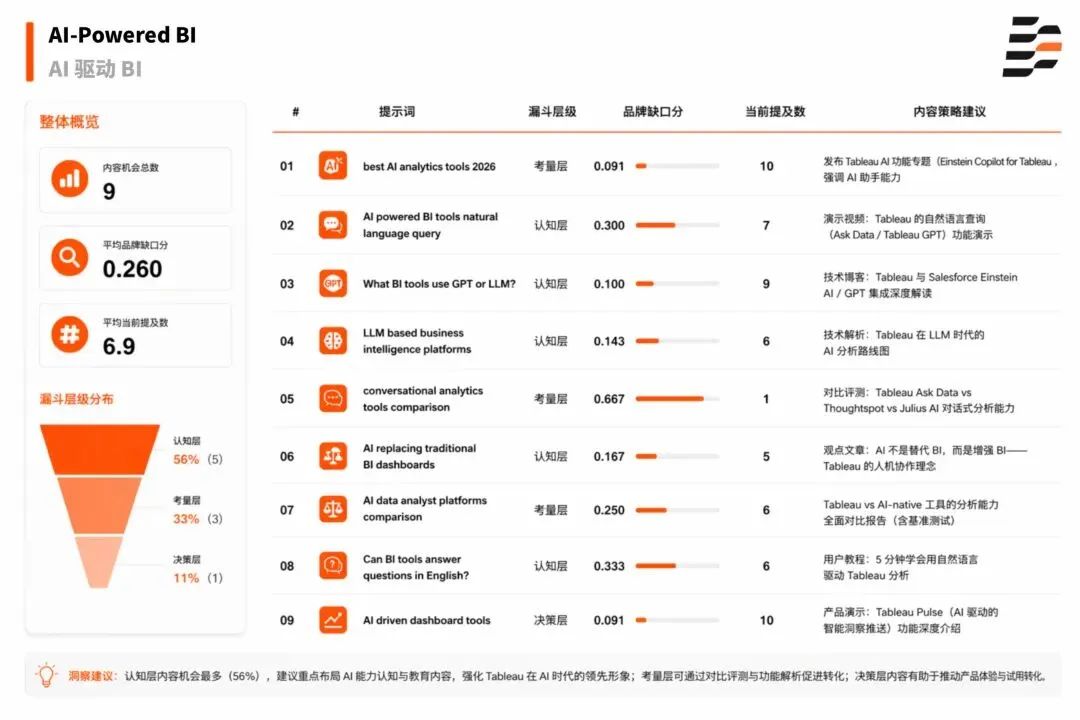This screenshot has width=1080, height=720.
Task: Click the 整体概览 section heading
Action: coord(69,122)
